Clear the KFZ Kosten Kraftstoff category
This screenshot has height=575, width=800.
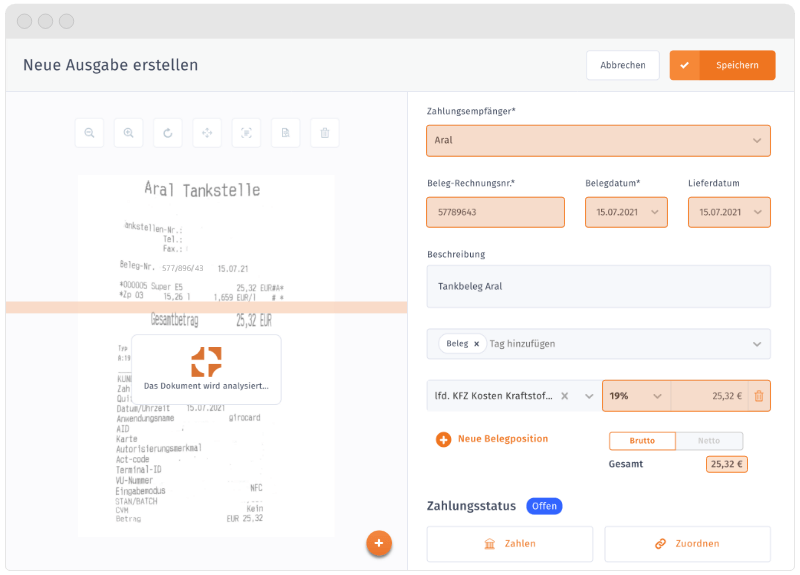click(564, 396)
